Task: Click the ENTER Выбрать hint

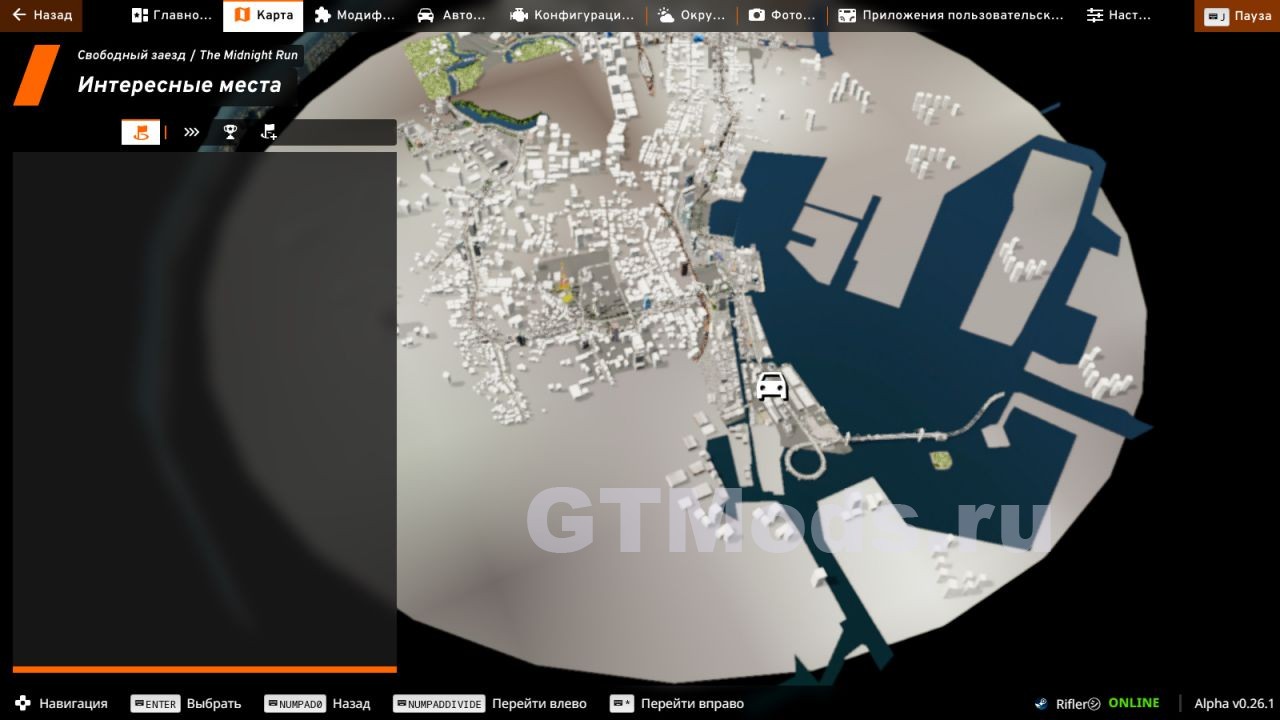Action: point(186,703)
